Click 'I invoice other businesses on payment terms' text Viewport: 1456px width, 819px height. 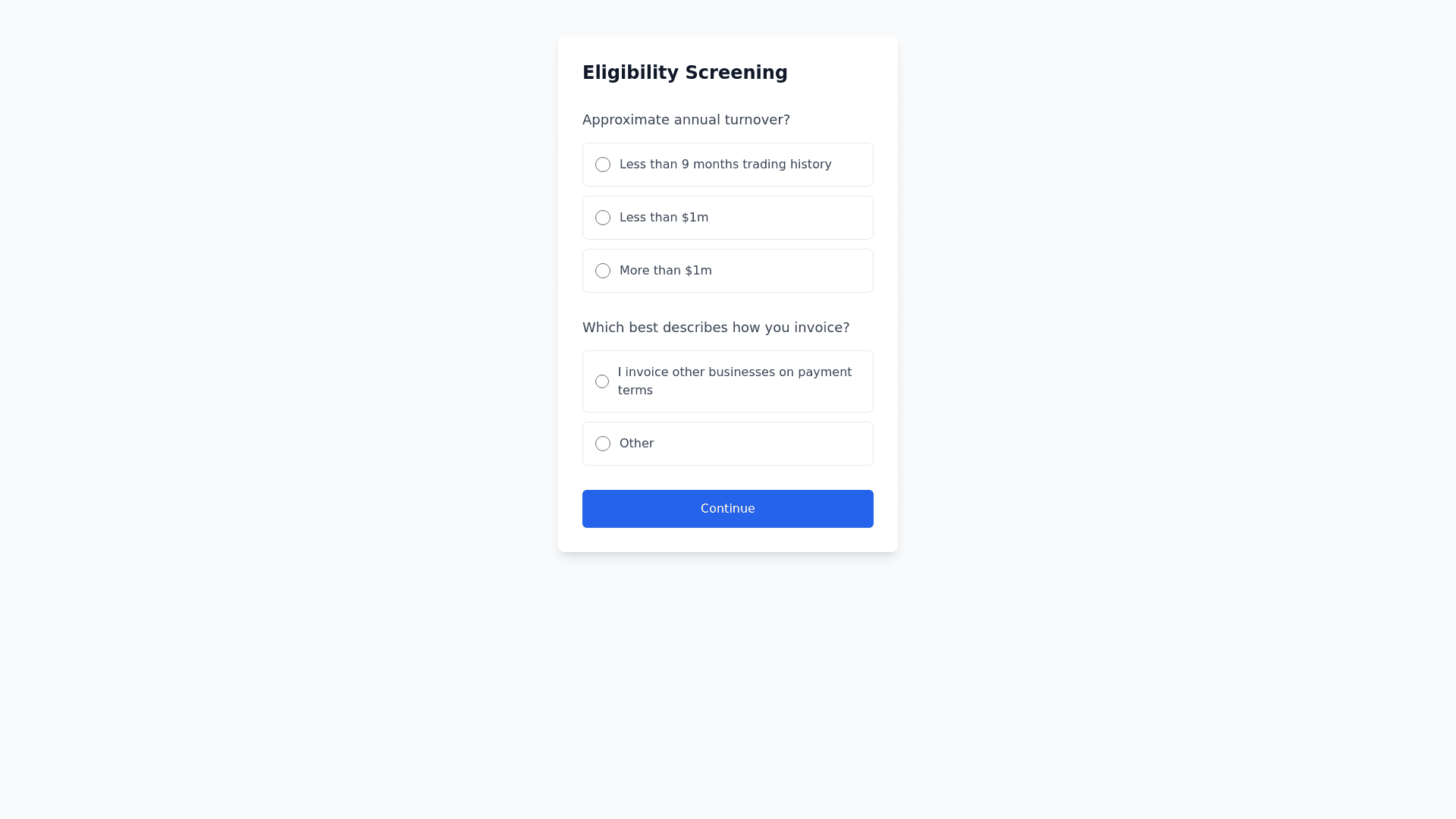[734, 372]
